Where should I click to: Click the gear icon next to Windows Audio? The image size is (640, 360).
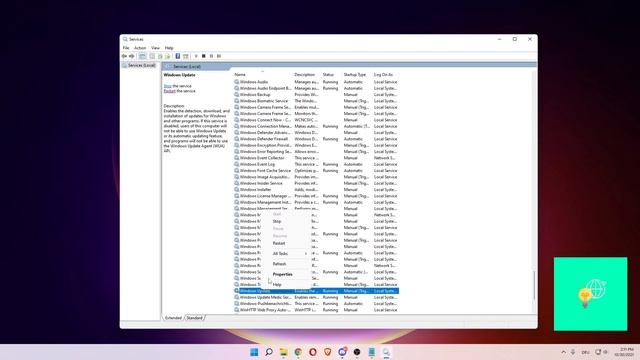coord(236,82)
